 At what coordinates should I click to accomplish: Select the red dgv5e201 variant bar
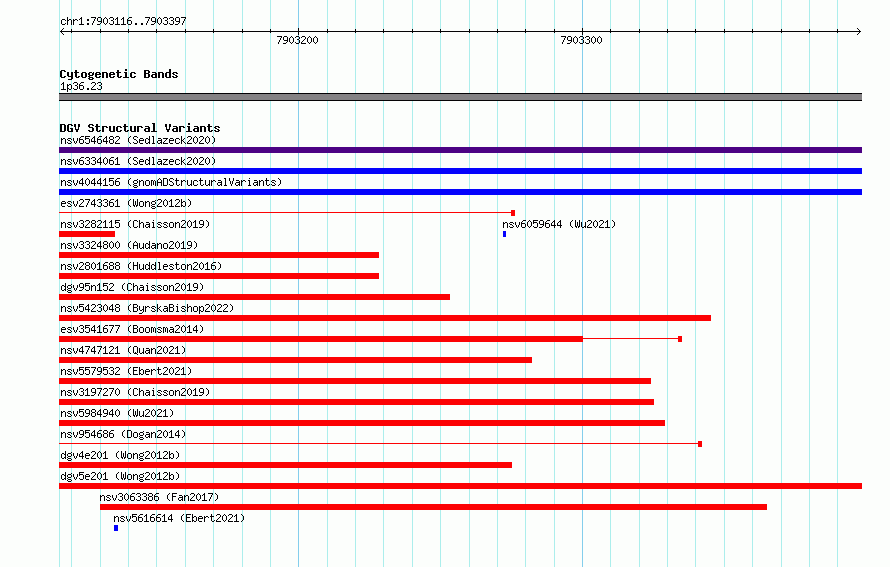(460, 486)
